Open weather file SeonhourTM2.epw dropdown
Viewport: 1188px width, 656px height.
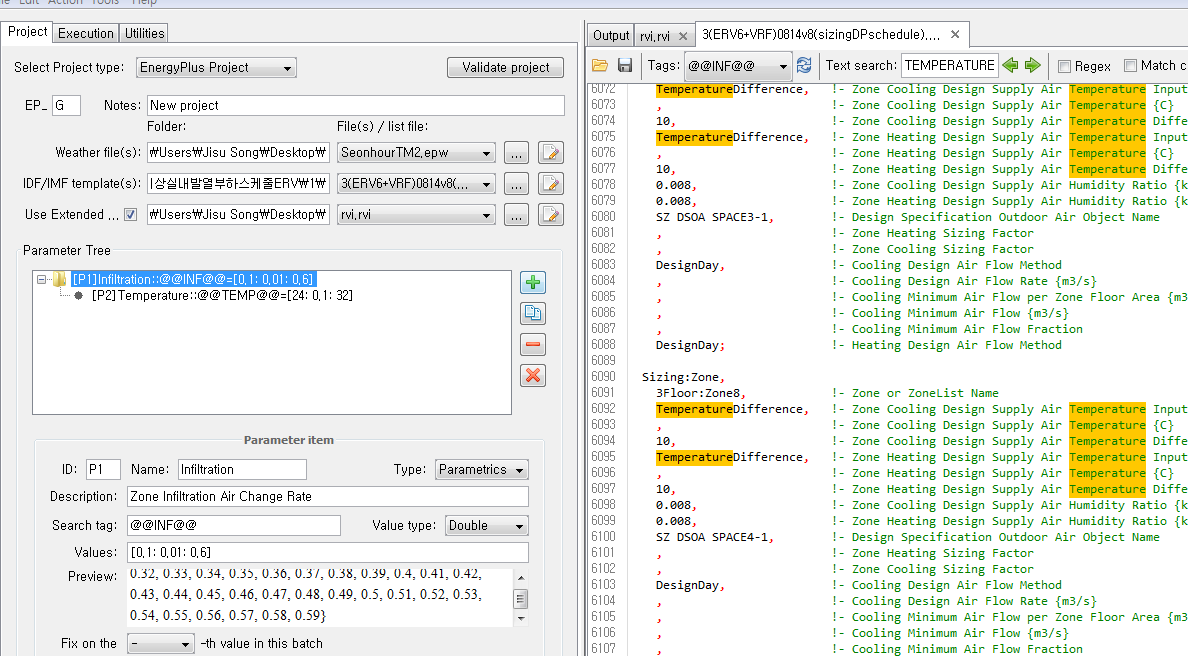(416, 152)
